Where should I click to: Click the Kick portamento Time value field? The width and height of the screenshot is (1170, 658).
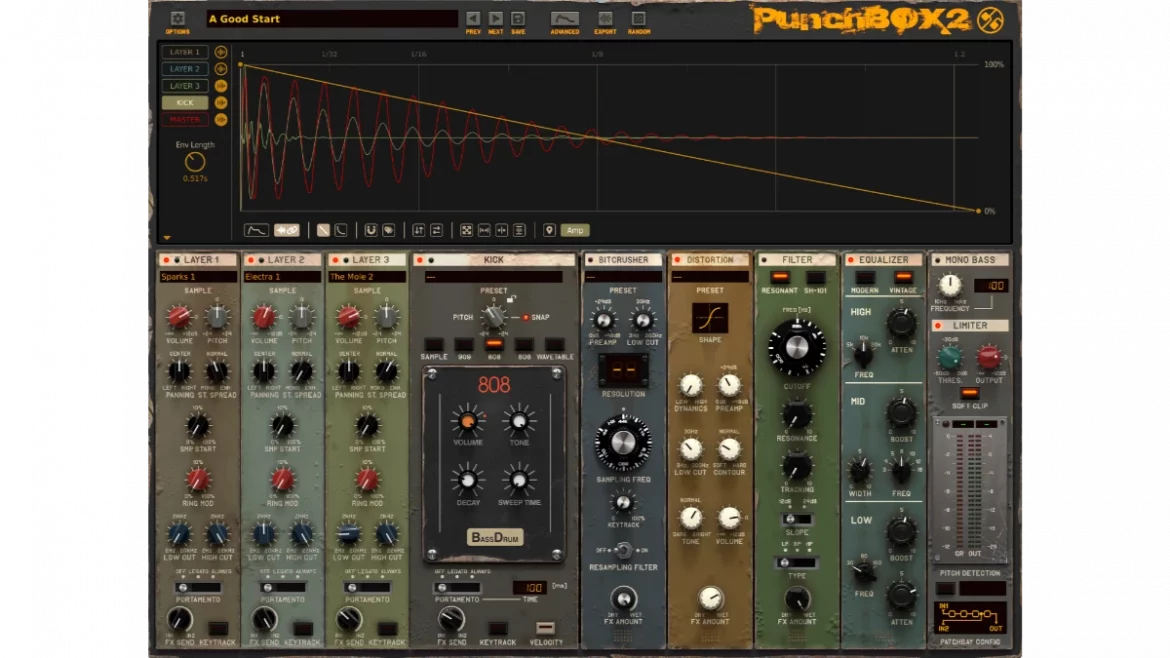(x=530, y=588)
